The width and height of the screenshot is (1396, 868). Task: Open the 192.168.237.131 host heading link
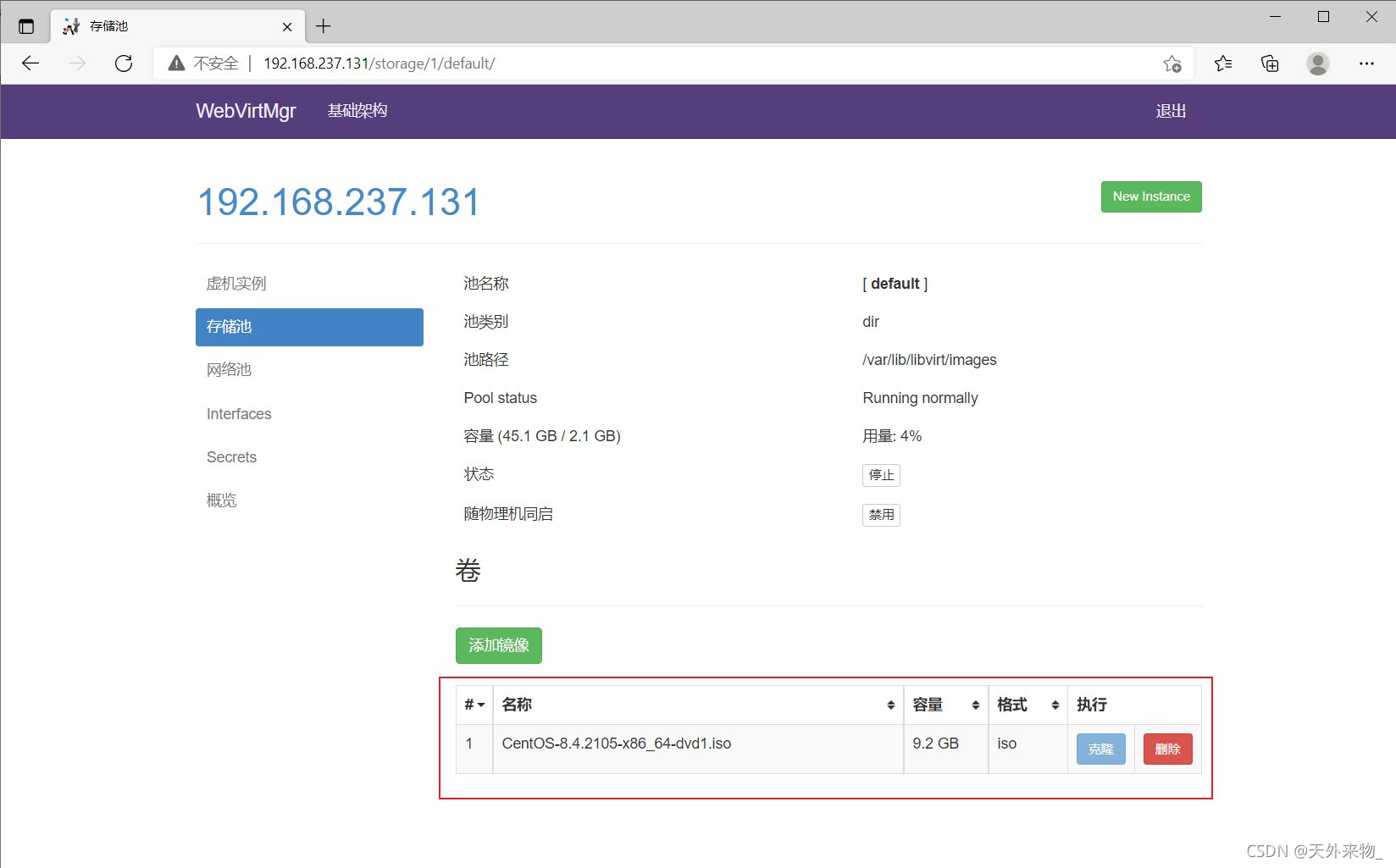coord(339,202)
